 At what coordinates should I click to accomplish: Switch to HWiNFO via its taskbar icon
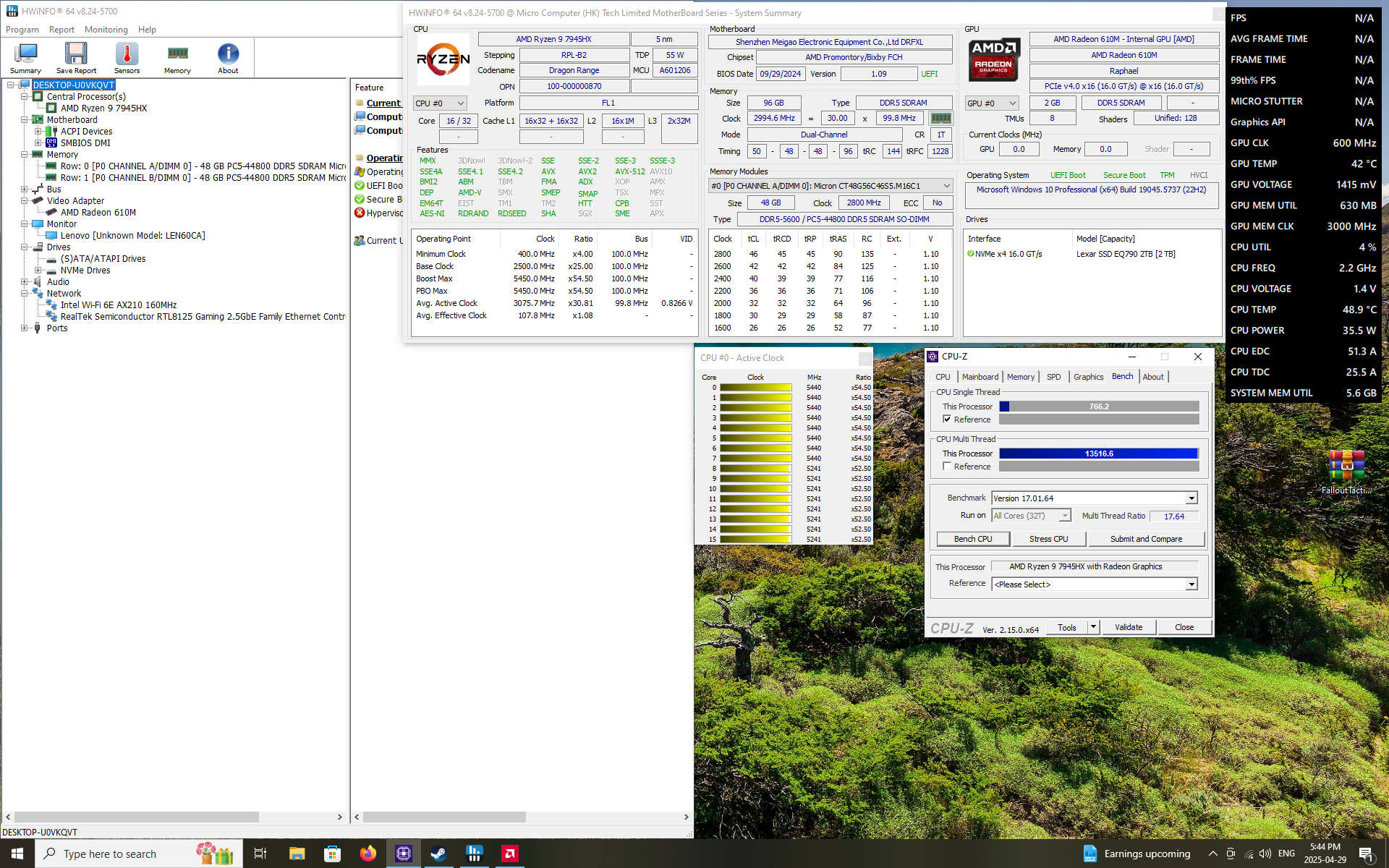(x=474, y=854)
